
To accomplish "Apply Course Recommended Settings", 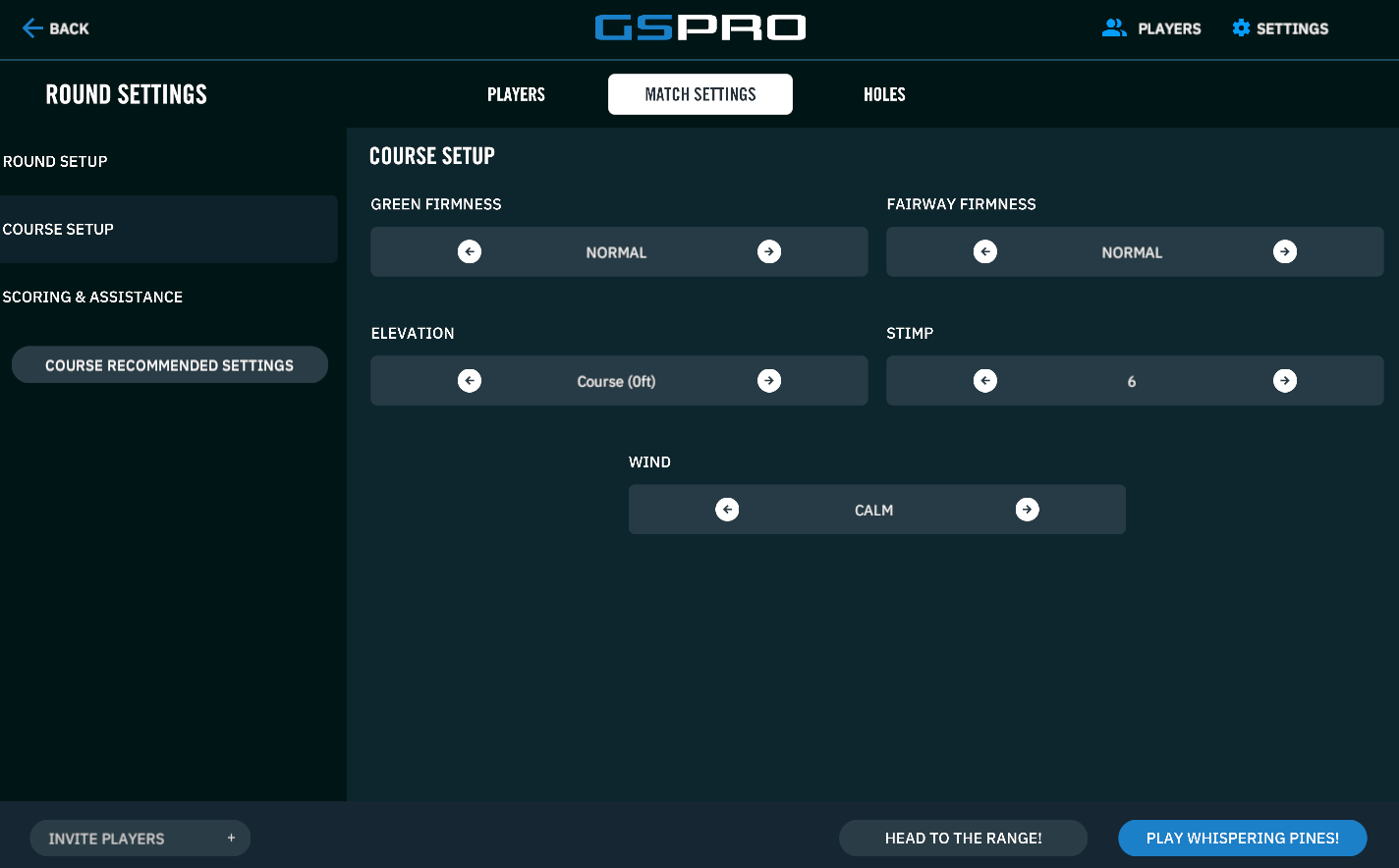I will (x=169, y=365).
